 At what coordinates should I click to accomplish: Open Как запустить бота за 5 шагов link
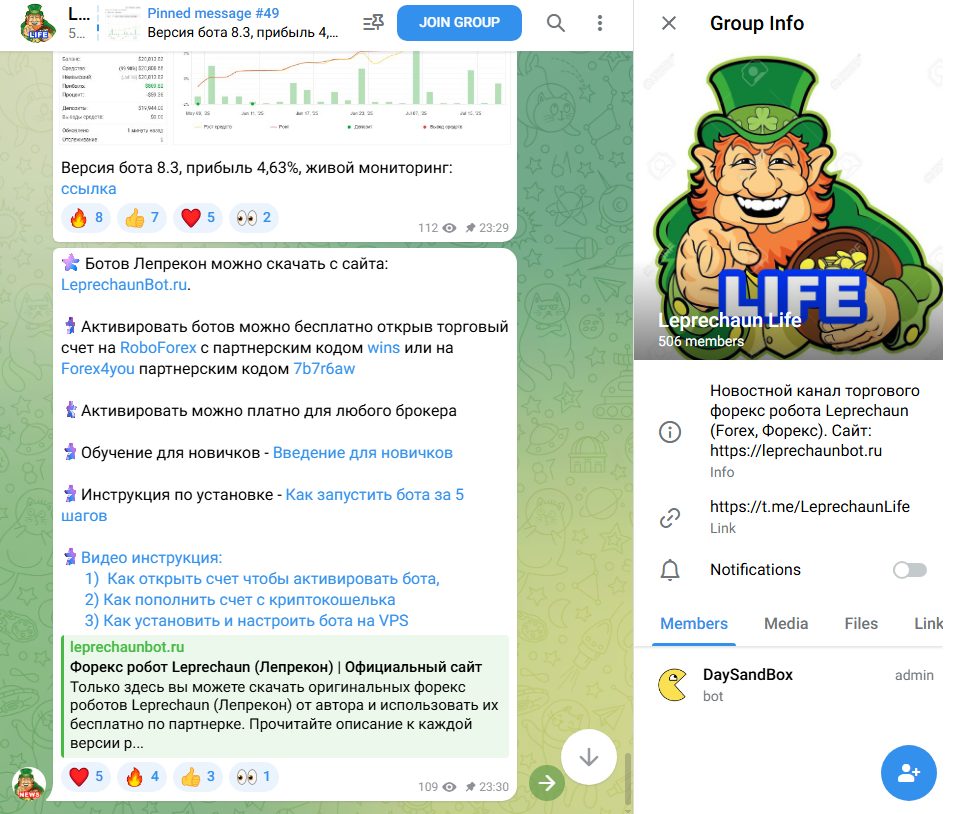374,495
